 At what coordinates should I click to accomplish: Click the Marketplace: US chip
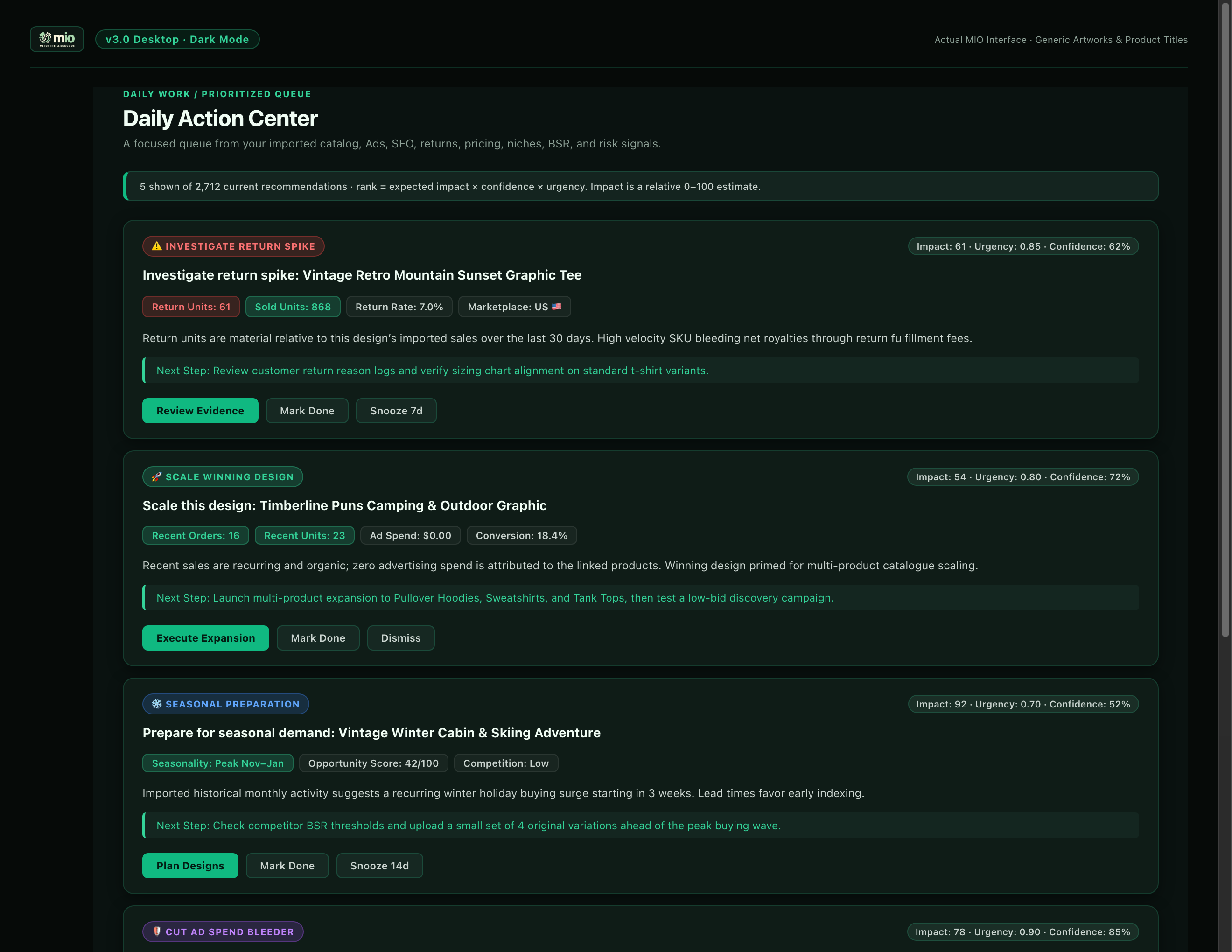pyautogui.click(x=514, y=307)
